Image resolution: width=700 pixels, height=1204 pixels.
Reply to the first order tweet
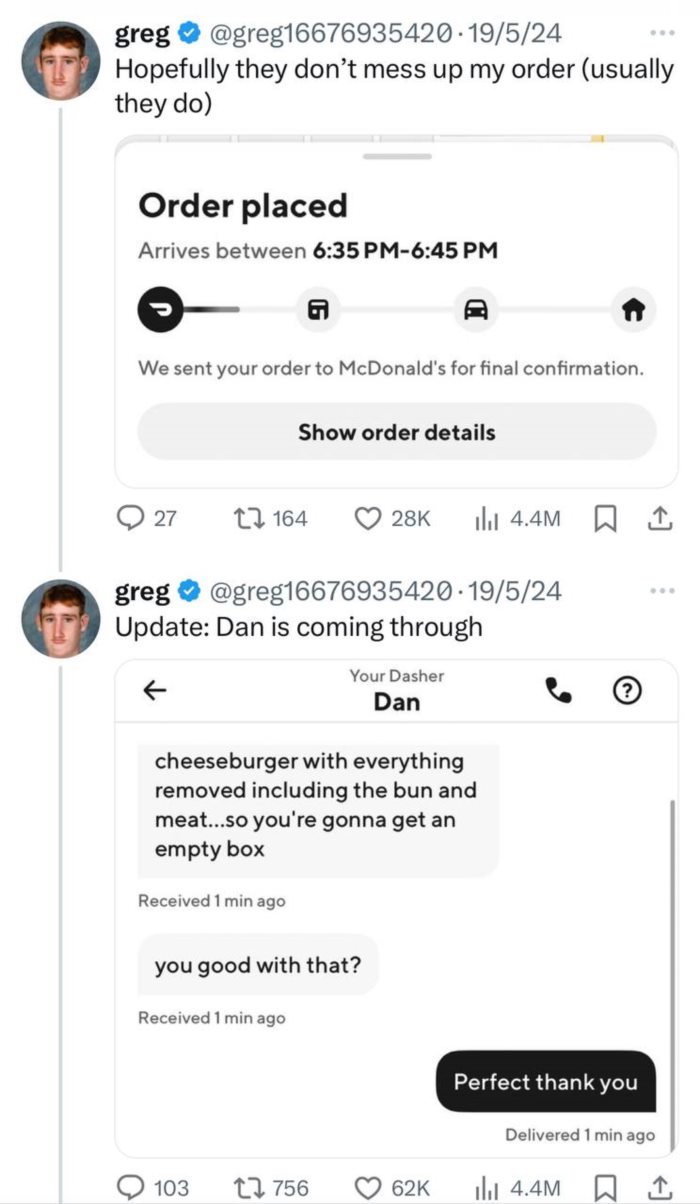pyautogui.click(x=133, y=518)
